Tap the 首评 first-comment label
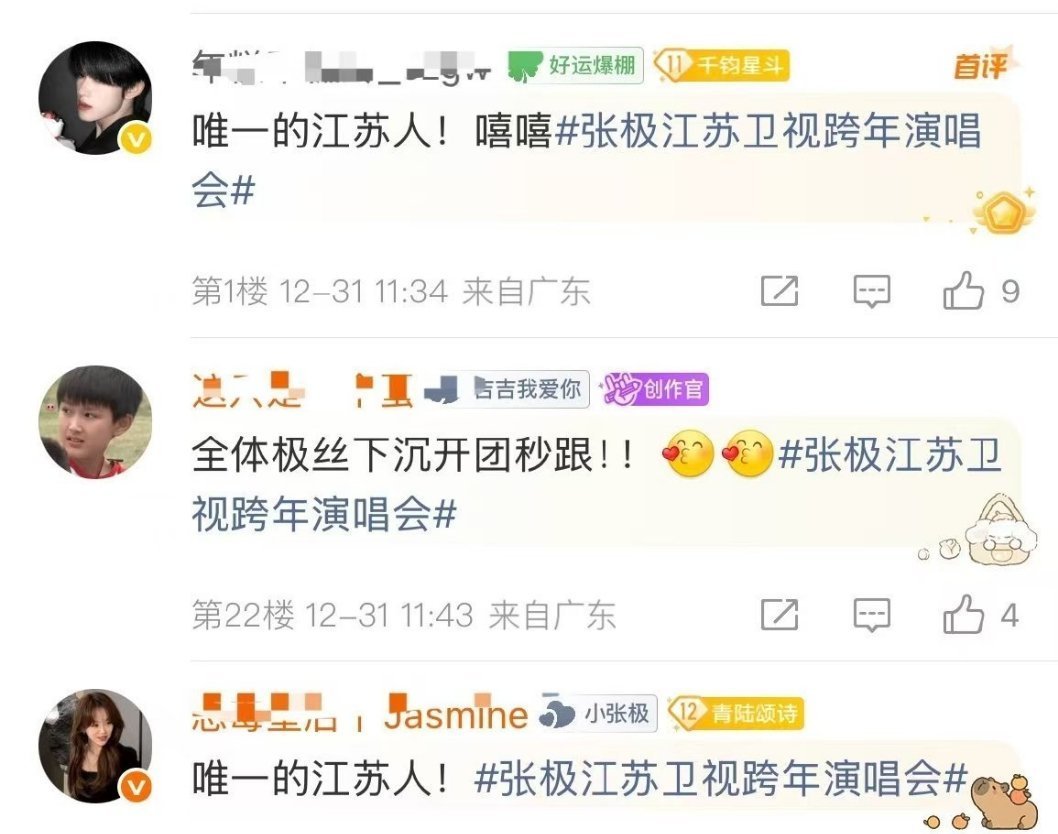Screen dimensions: 1058x834 (x=980, y=66)
